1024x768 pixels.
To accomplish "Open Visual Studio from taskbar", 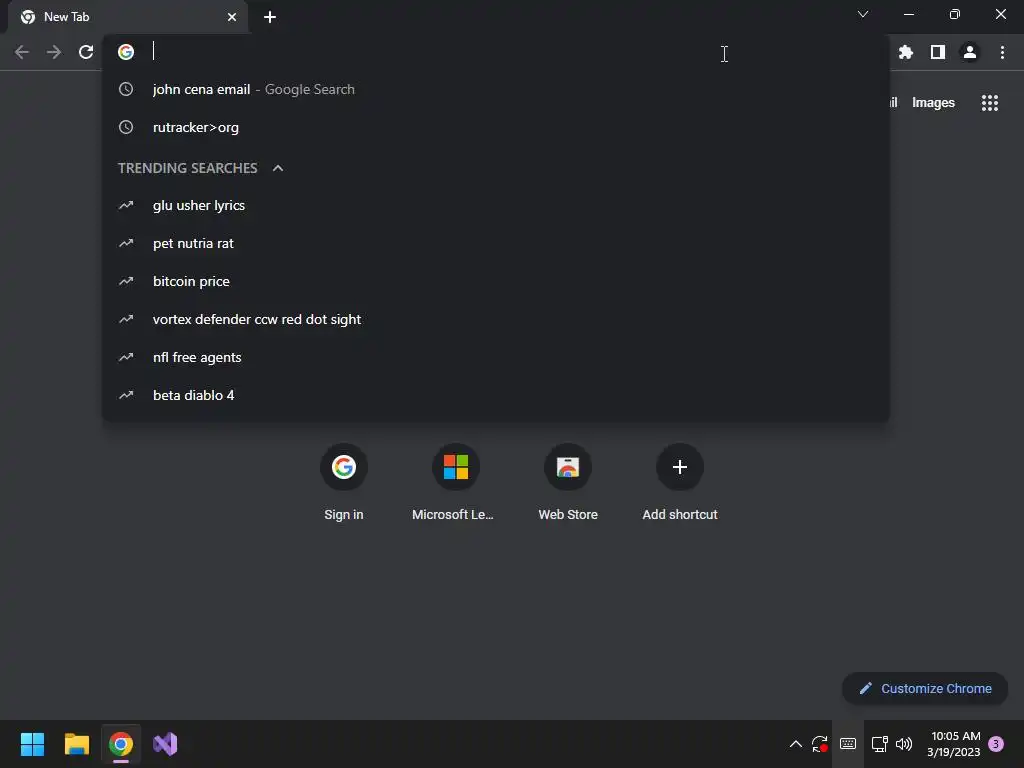I will (x=165, y=744).
